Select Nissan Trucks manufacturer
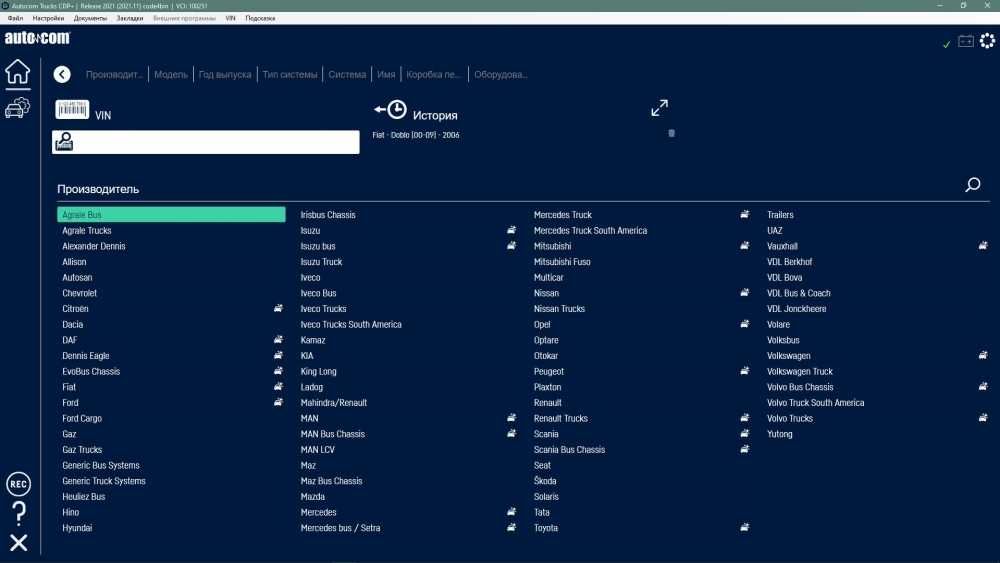This screenshot has height=563, width=1000. click(559, 309)
